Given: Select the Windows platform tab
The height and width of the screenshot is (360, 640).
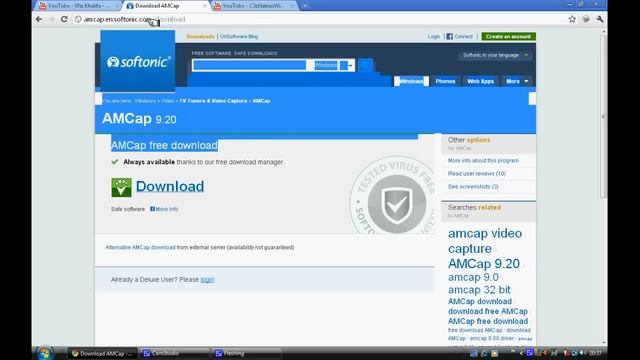Looking at the screenshot, I should (x=411, y=81).
